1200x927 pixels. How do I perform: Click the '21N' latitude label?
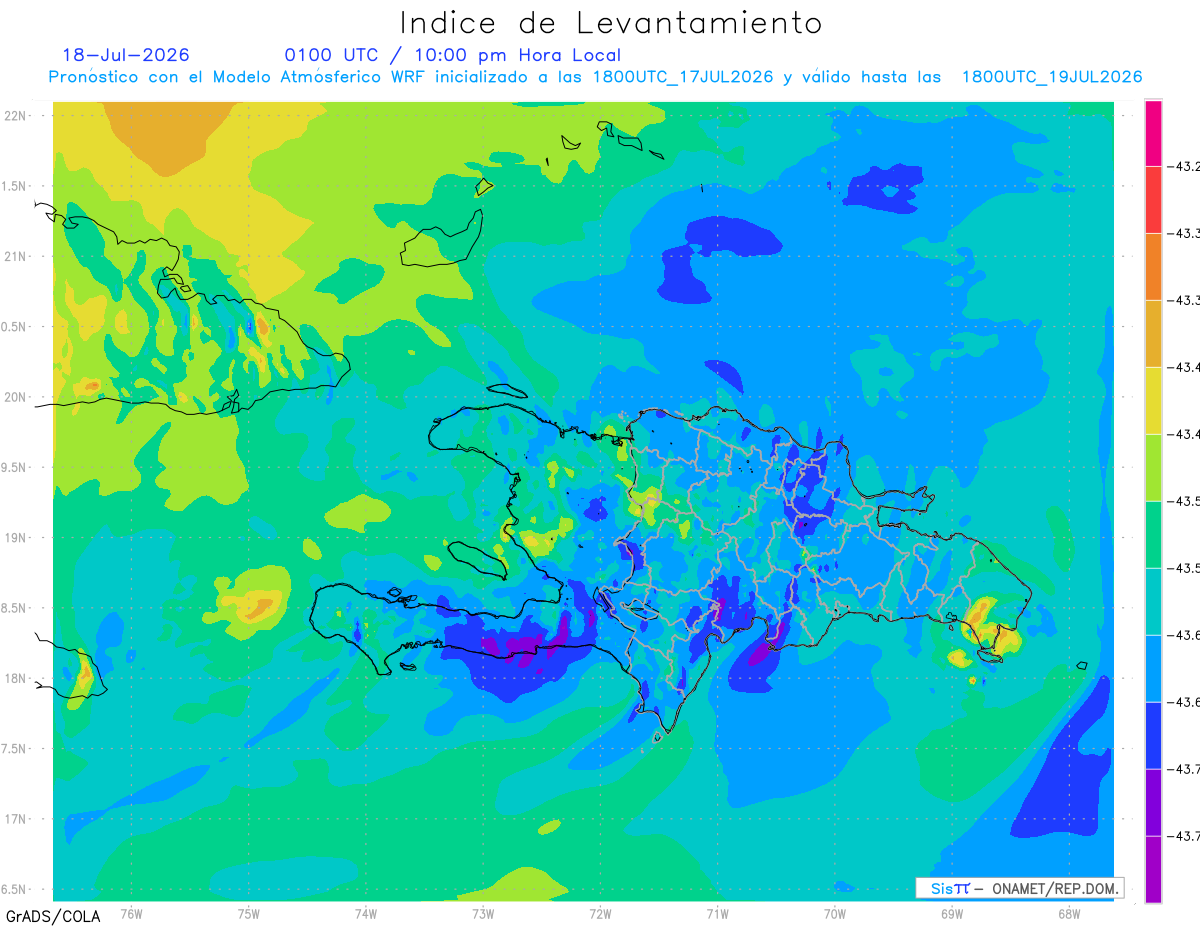pos(17,256)
